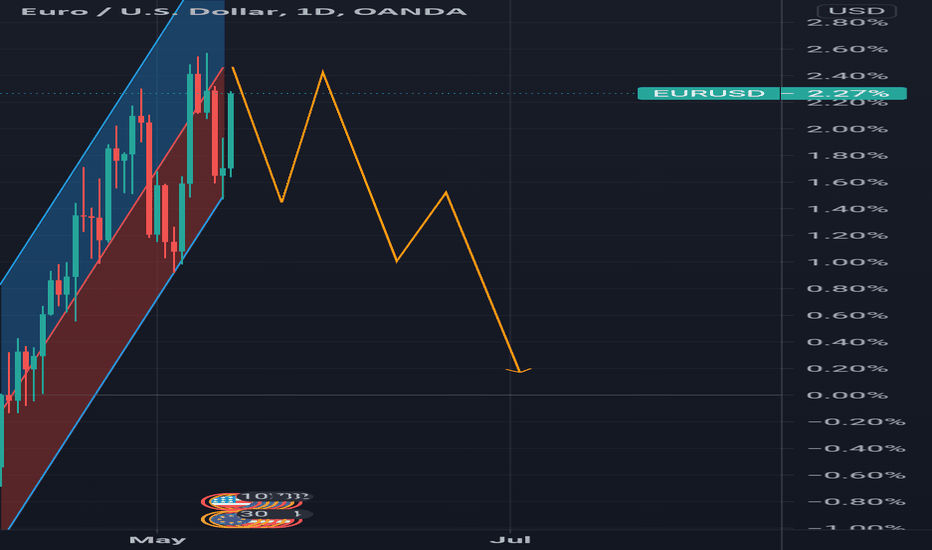The height and width of the screenshot is (550, 932).
Task: Click the 1.00% level on price axis
Action: point(847,262)
